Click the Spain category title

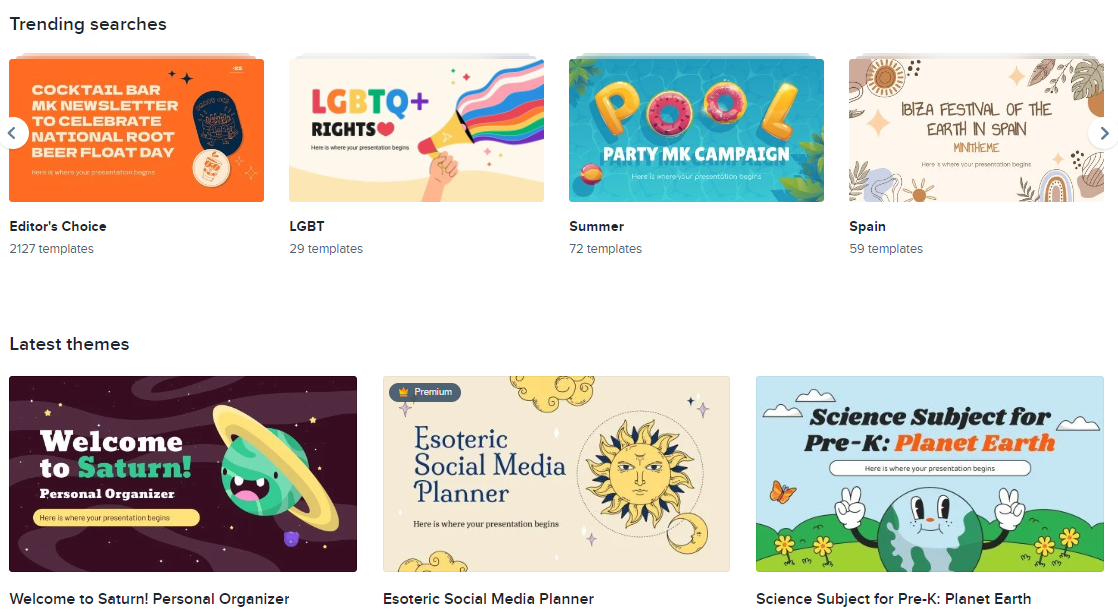coord(867,227)
